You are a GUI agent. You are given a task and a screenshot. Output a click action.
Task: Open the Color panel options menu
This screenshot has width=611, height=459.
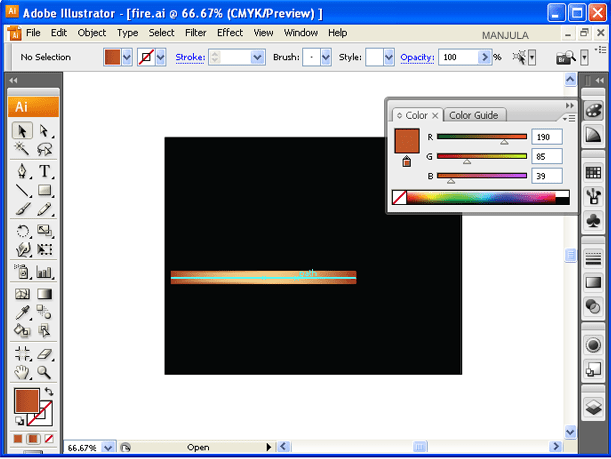pyautogui.click(x=569, y=118)
